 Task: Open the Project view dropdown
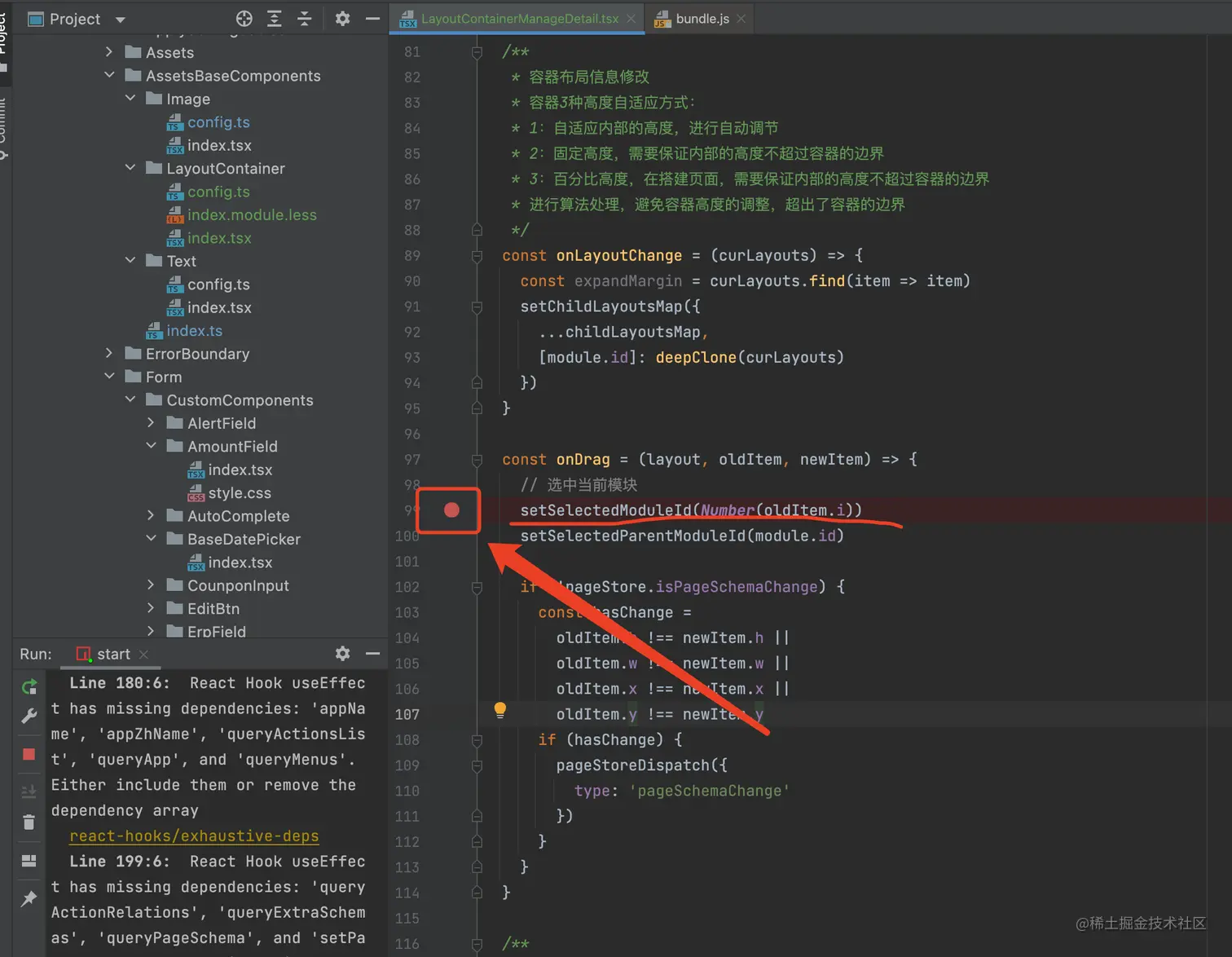[x=121, y=20]
